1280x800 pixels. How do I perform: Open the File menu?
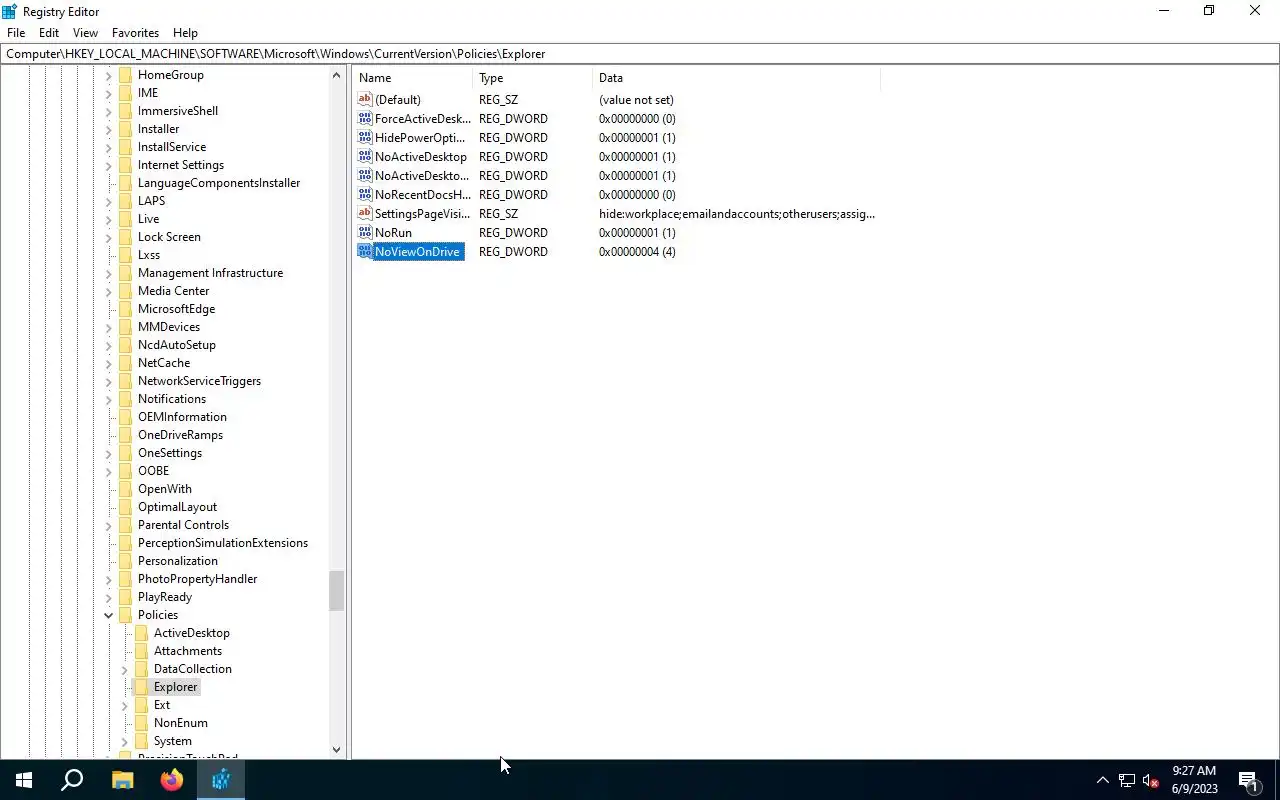click(x=16, y=33)
